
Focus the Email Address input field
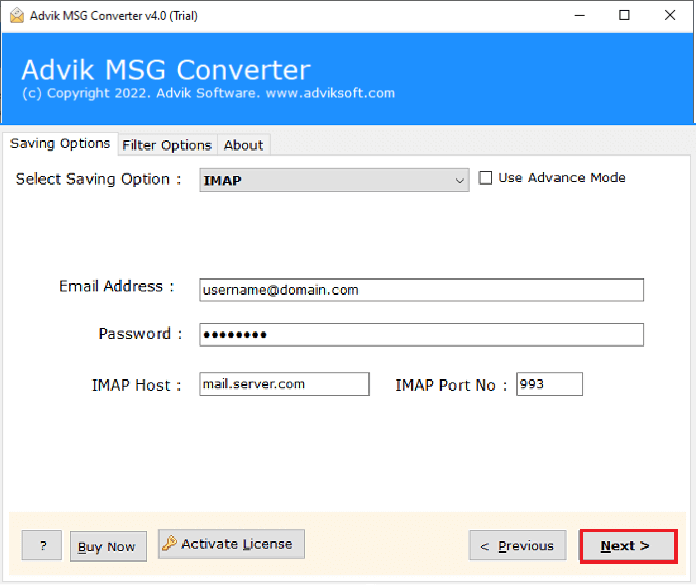[421, 290]
